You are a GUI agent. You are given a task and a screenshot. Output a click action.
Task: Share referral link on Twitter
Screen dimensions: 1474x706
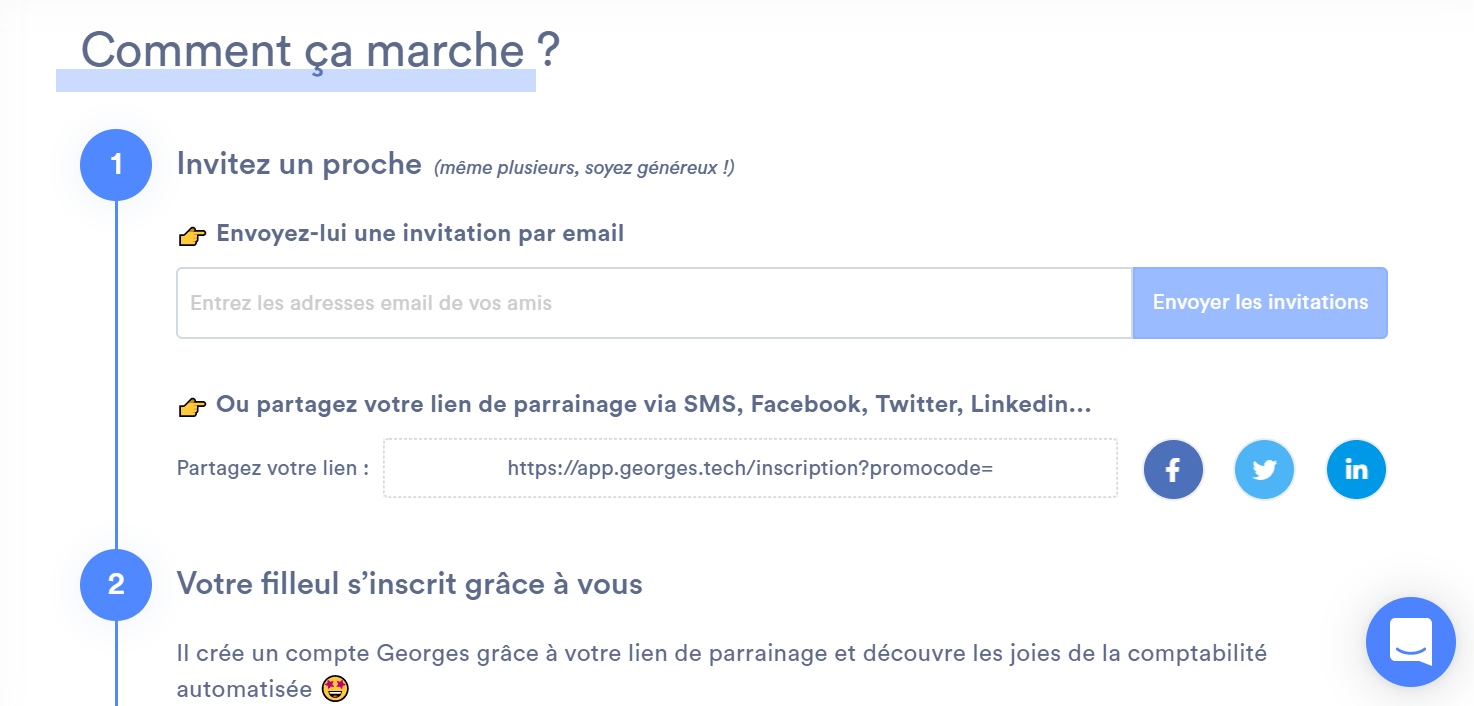[x=1264, y=469]
